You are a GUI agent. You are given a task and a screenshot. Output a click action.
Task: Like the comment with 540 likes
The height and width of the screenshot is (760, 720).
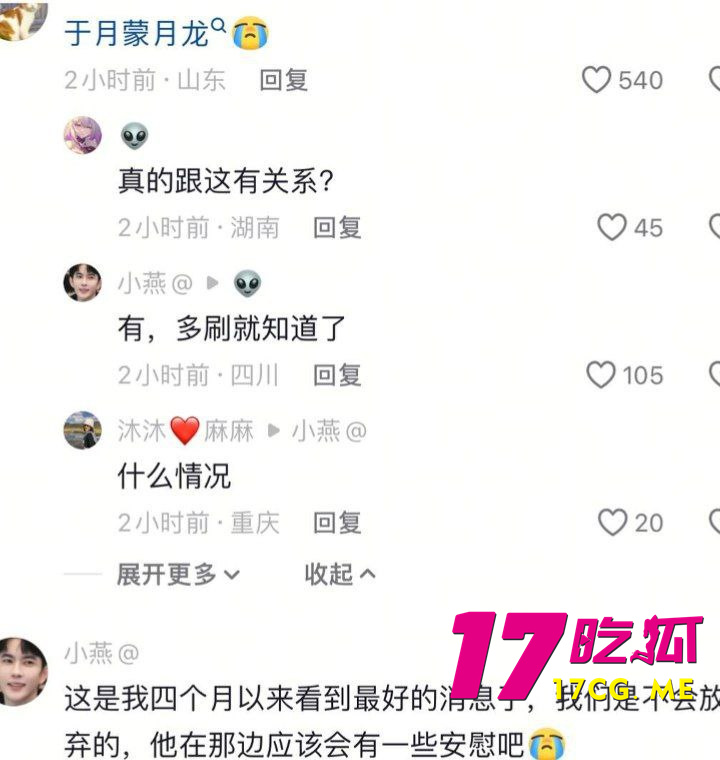coord(596,80)
